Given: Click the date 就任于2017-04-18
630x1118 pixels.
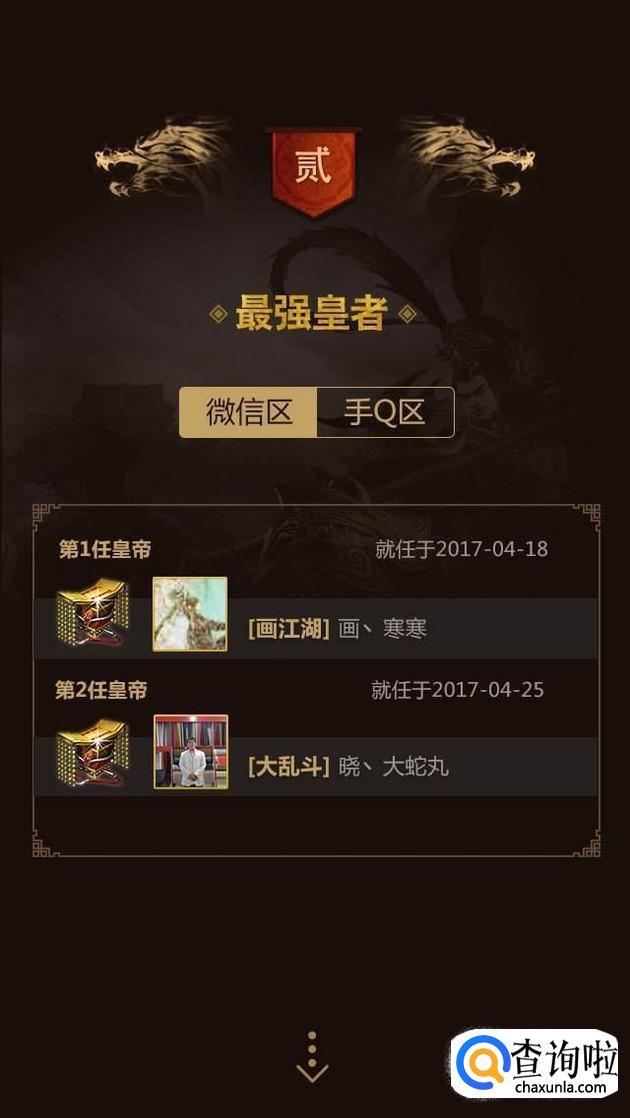Looking at the screenshot, I should pos(462,549).
